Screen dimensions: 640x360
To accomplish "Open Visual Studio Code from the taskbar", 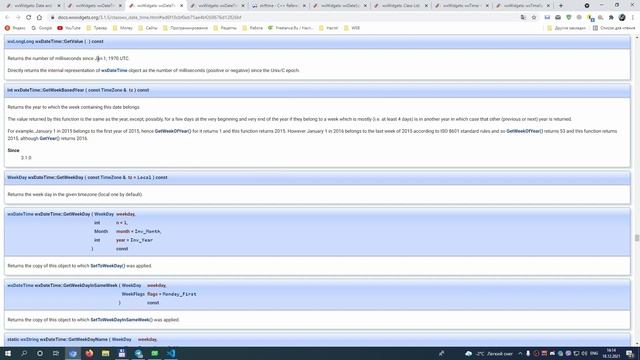I will 171,353.
